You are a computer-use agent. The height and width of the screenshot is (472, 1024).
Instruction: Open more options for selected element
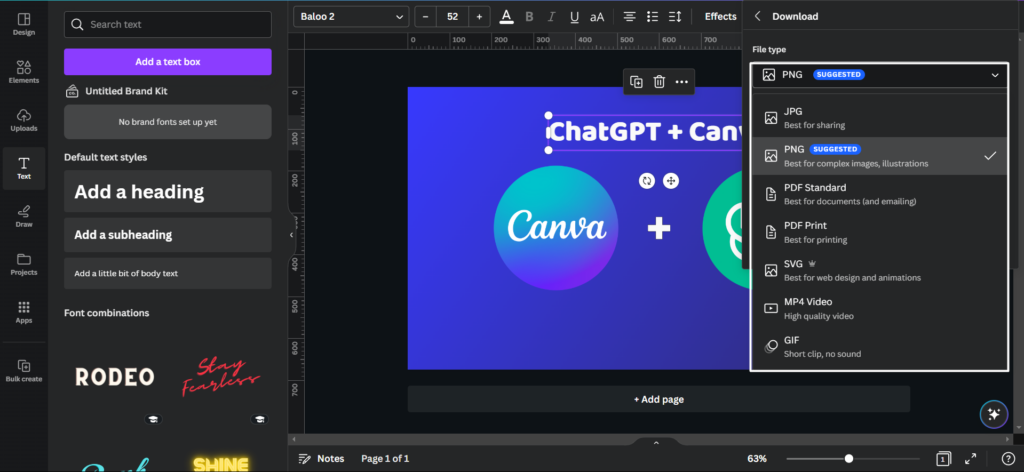pyautogui.click(x=682, y=82)
